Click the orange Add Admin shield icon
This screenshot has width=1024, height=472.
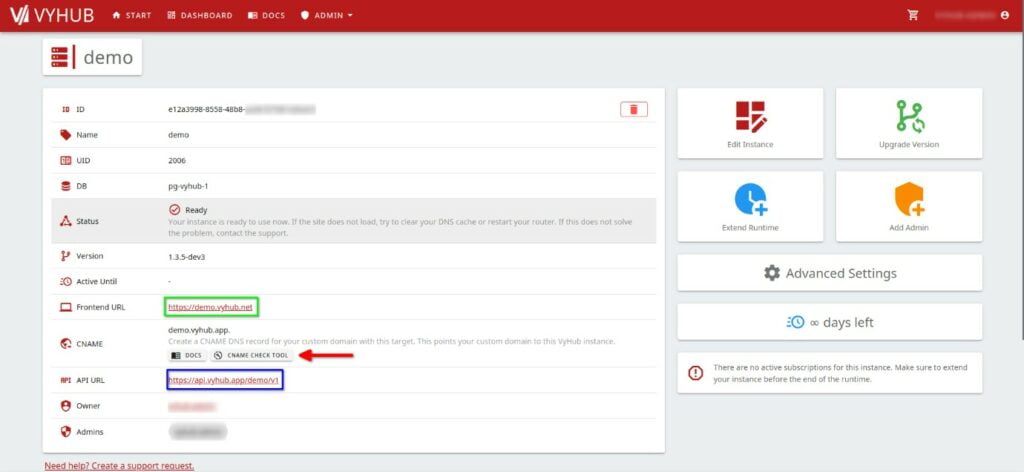[x=909, y=200]
